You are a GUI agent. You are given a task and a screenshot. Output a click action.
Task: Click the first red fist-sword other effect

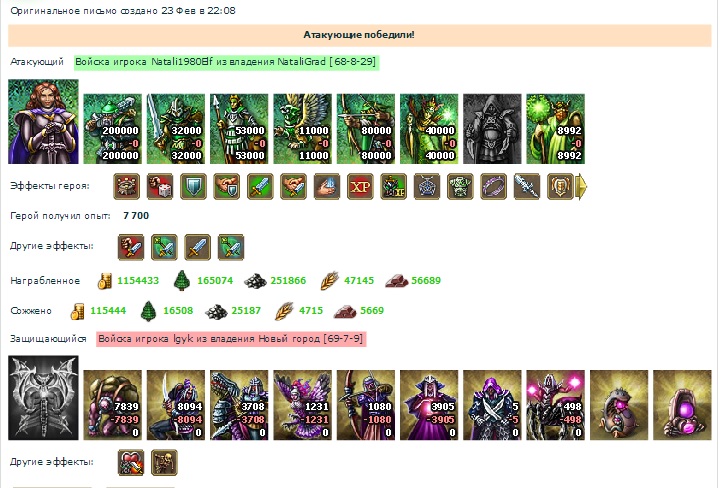[131, 247]
